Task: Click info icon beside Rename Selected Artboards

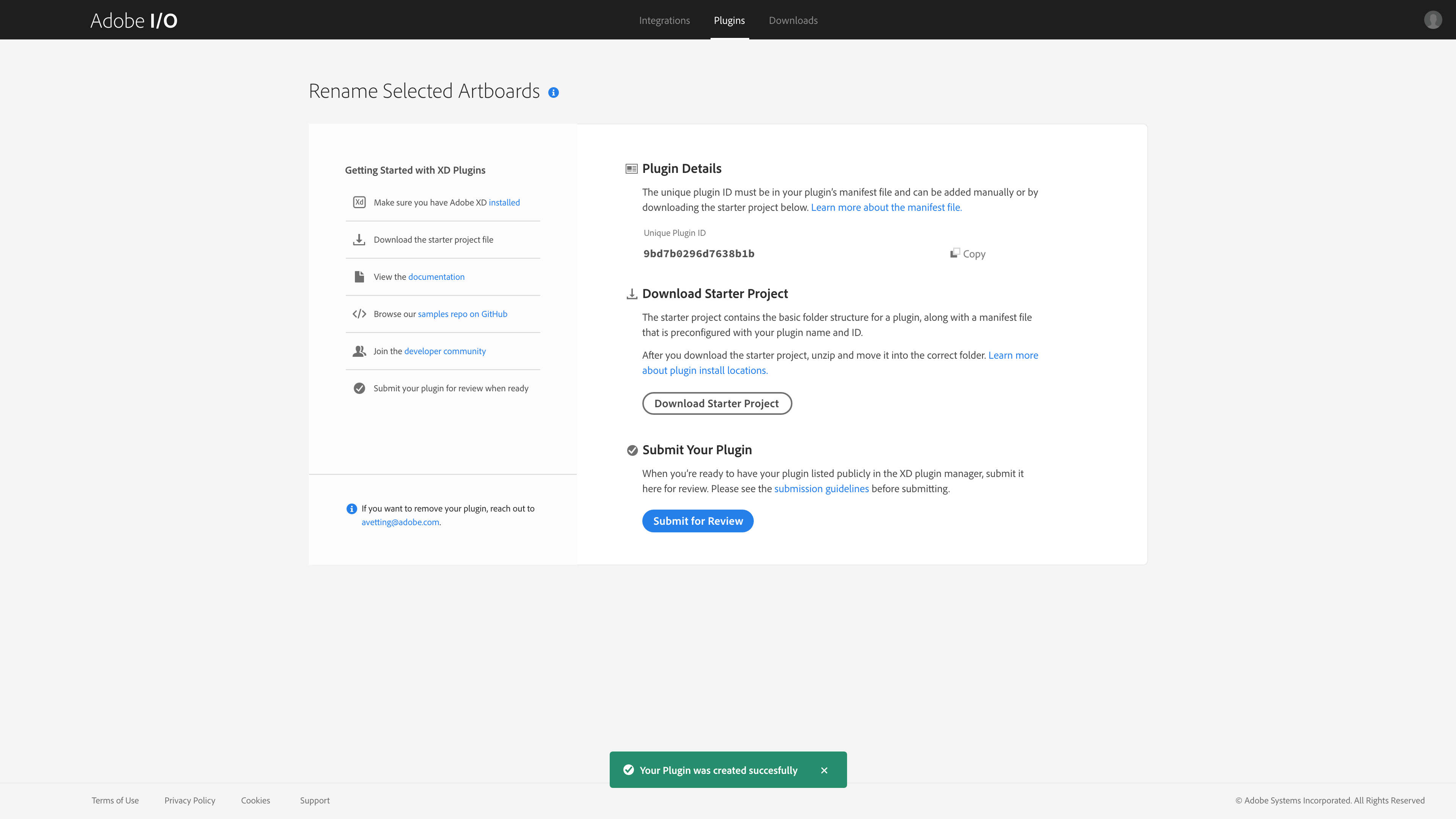Action: [553, 93]
